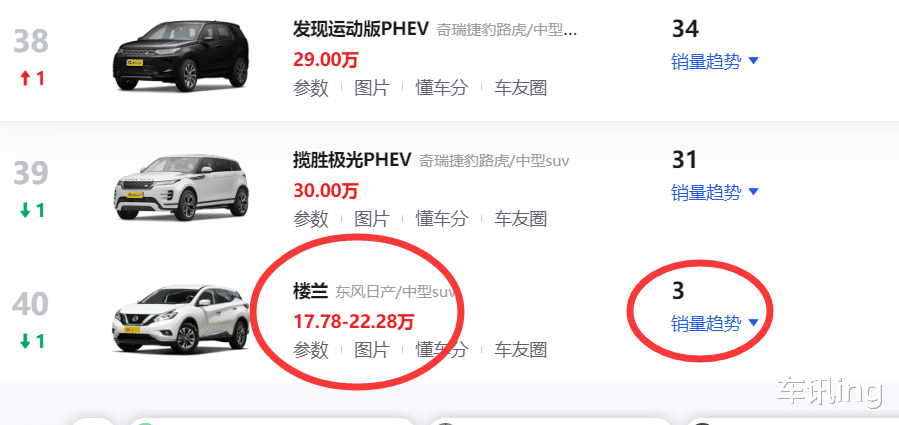This screenshot has height=425, width=899.
Task: Open 楼兰 model title link
Action: 310,291
